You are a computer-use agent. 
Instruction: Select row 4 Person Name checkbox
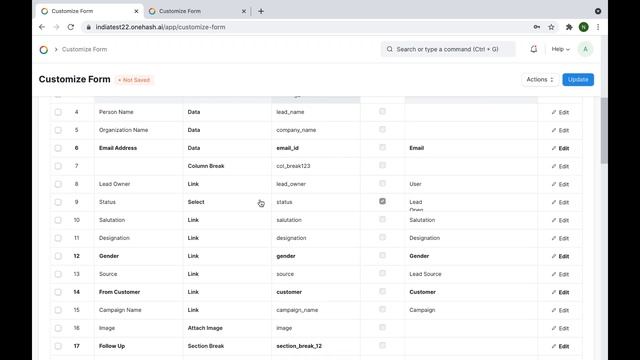point(58,112)
